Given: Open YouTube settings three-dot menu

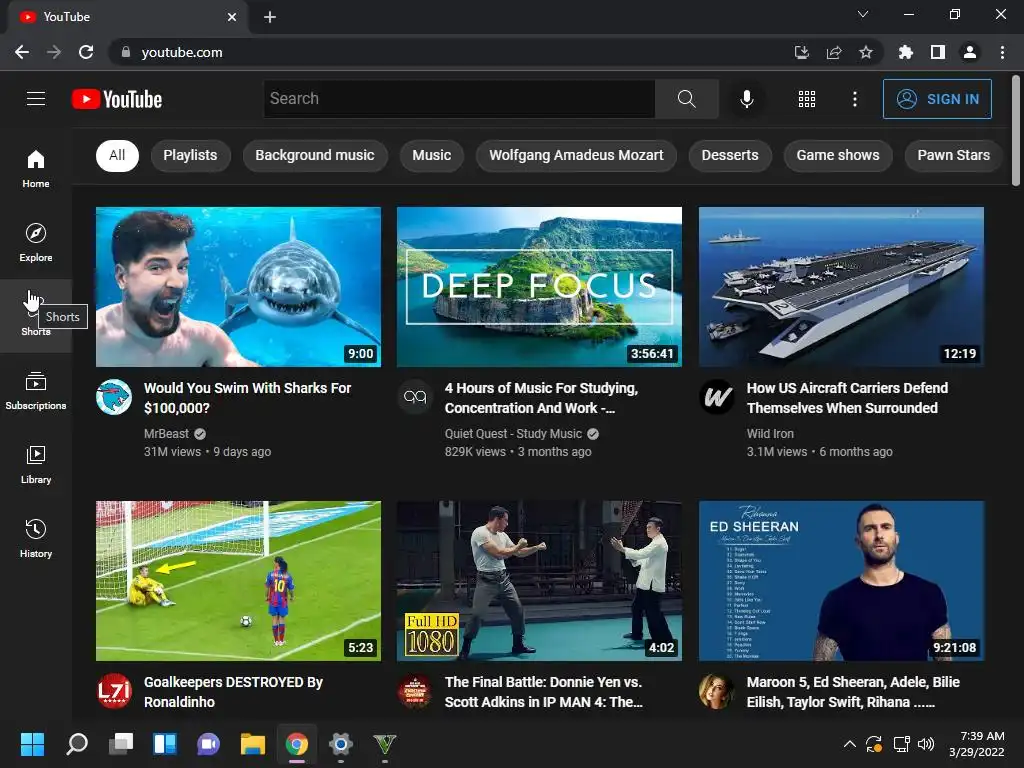Looking at the screenshot, I should point(855,99).
